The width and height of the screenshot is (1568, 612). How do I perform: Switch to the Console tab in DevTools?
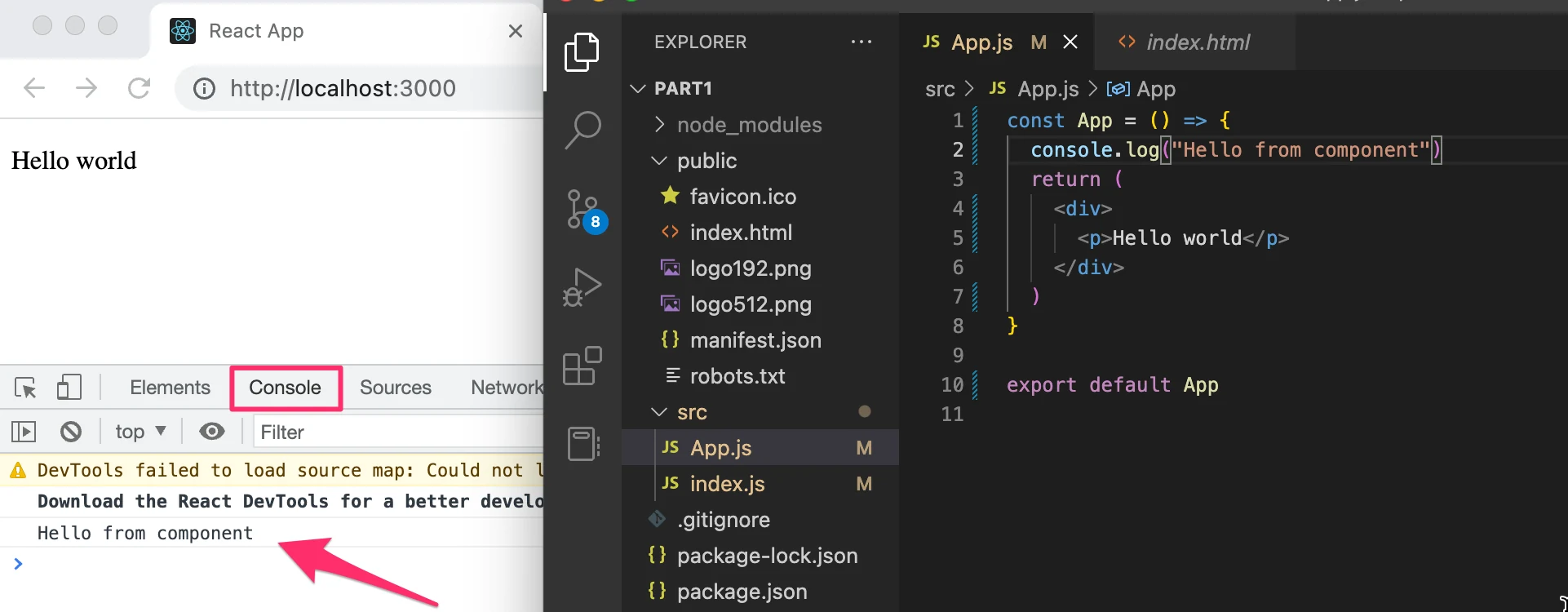285,388
